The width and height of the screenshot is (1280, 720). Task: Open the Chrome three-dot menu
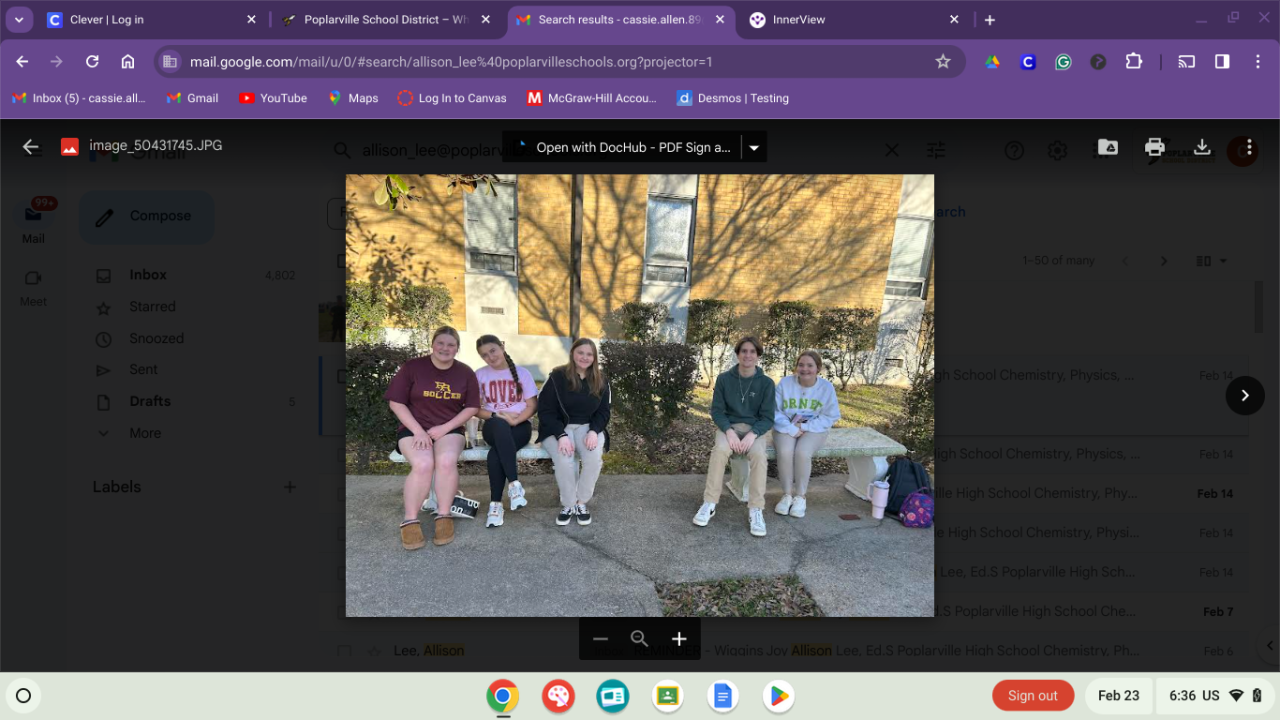click(x=1258, y=62)
